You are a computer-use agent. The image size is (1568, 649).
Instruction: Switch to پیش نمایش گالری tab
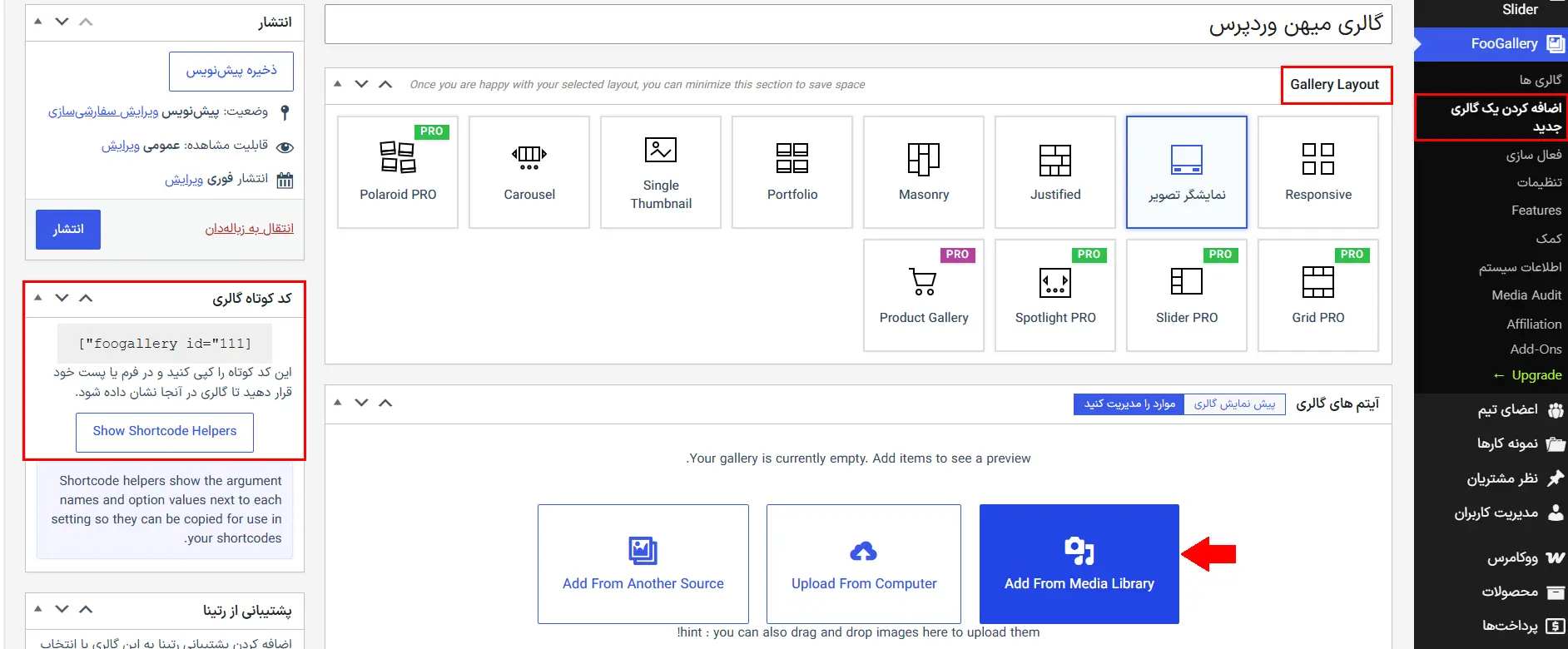pyautogui.click(x=1234, y=404)
